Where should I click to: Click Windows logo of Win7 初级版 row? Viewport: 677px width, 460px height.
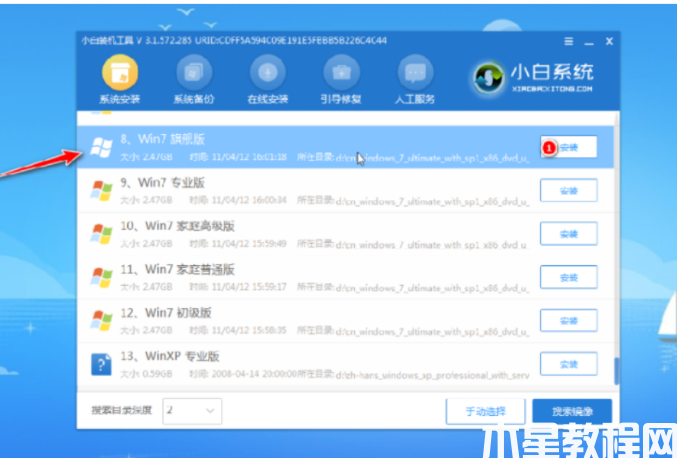[101, 320]
